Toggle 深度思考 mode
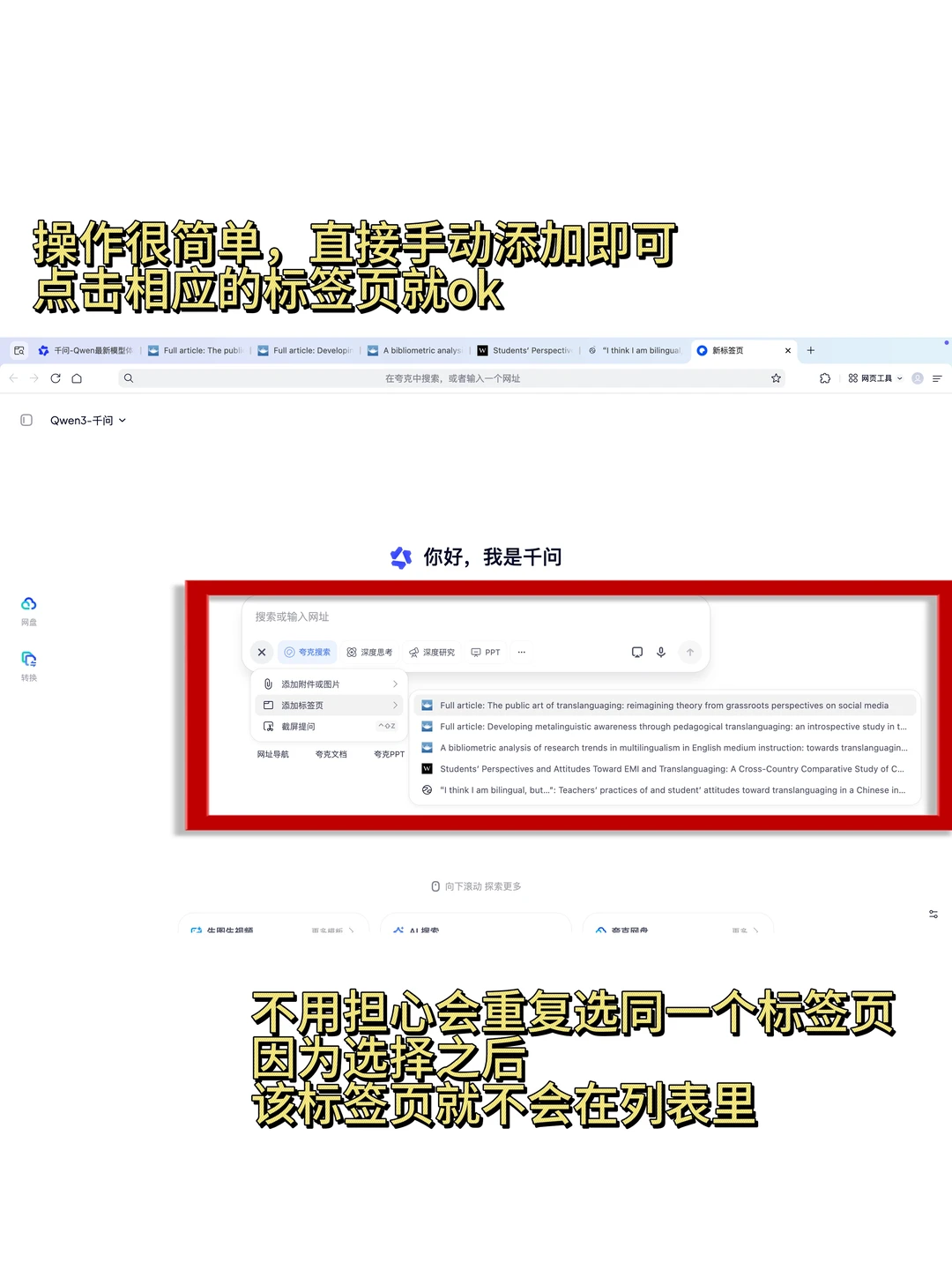The height and width of the screenshot is (1270, 952). [x=369, y=653]
